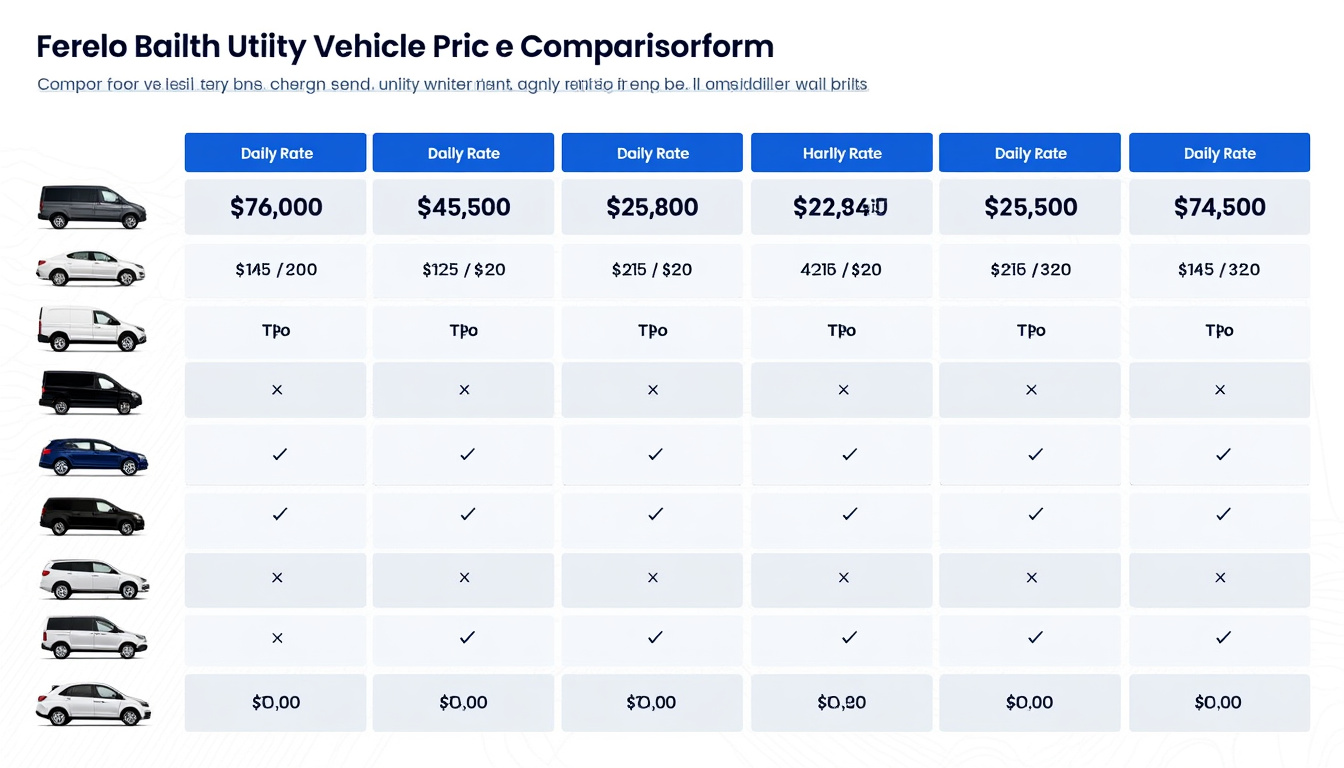Select the white car icon in bottom row
This screenshot has height=768, width=1344.
pyautogui.click(x=93, y=703)
